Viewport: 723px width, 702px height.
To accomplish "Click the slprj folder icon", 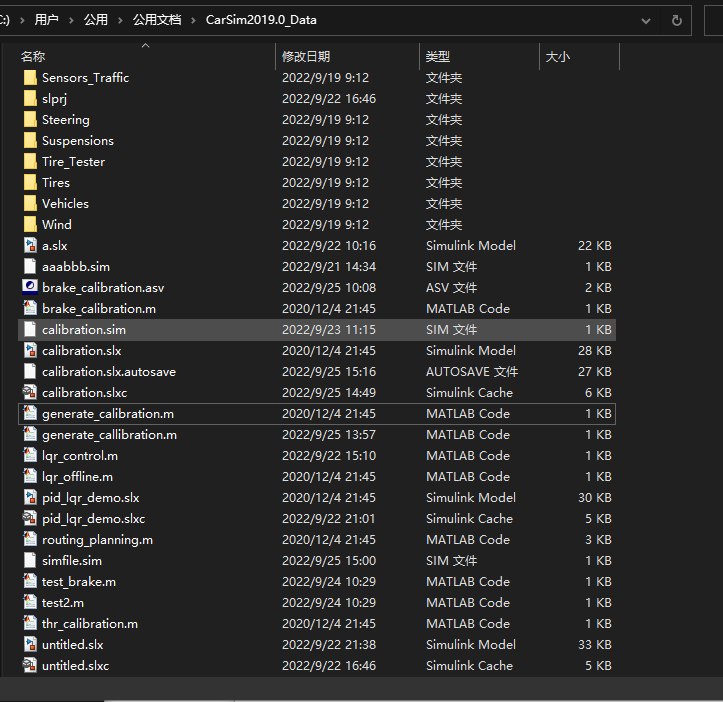I will [30, 98].
